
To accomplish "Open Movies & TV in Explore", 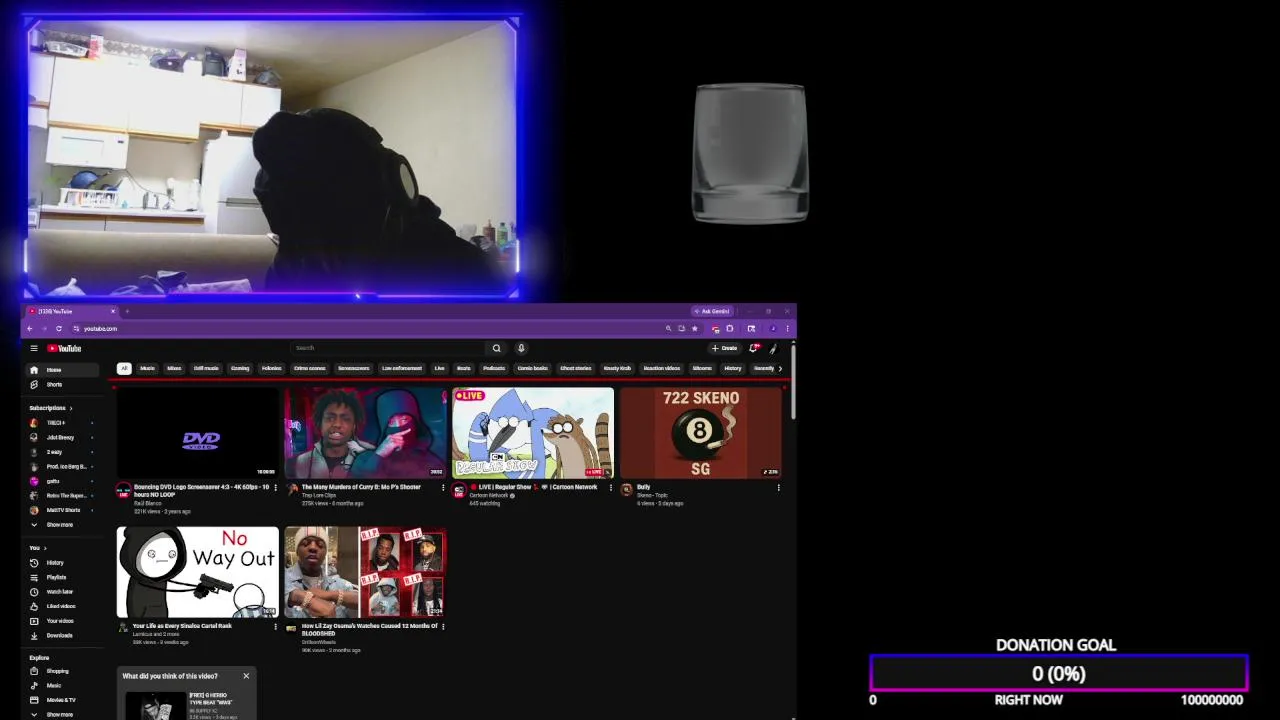I will tap(62, 700).
